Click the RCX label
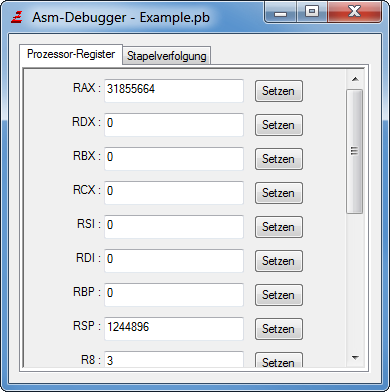Screen dimensions: 390x392 click(87, 190)
